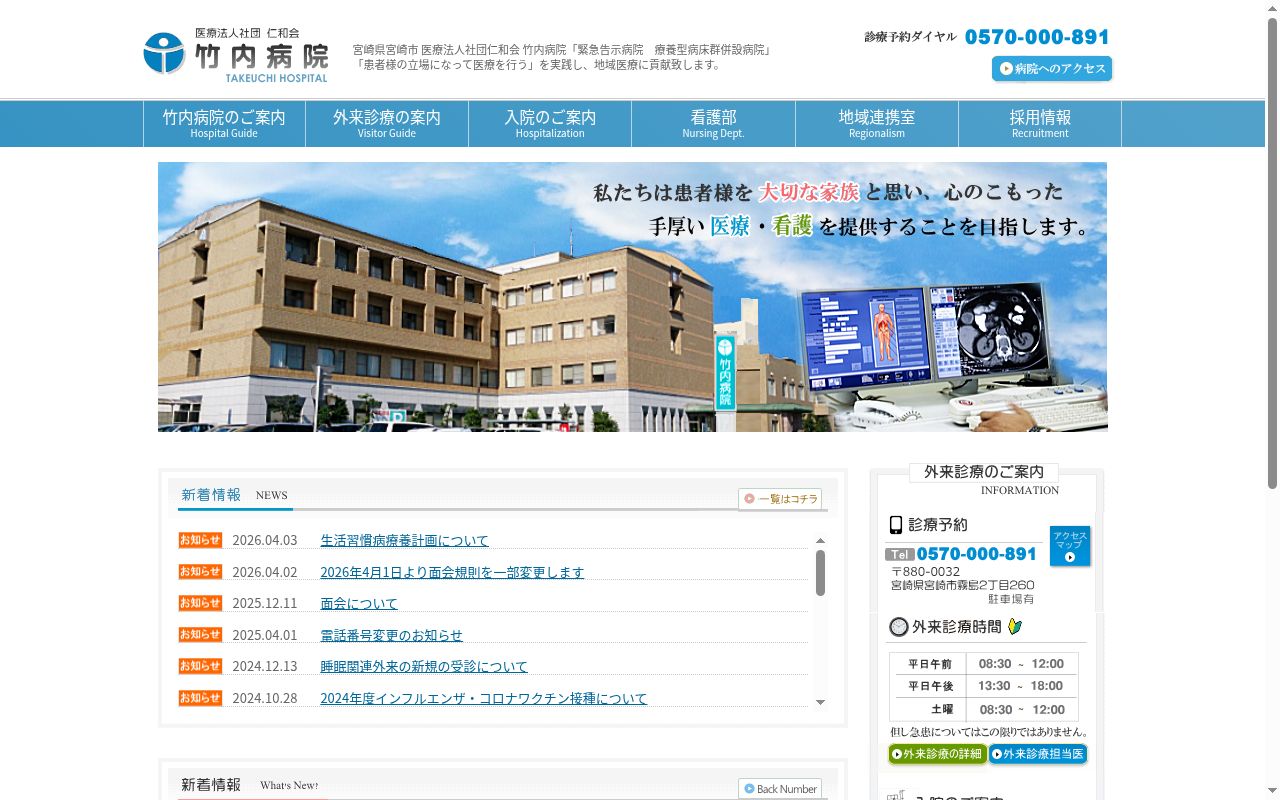The width and height of the screenshot is (1280, 800).
Task: Open 外来診療担当医 blue button
Action: click(x=1038, y=754)
